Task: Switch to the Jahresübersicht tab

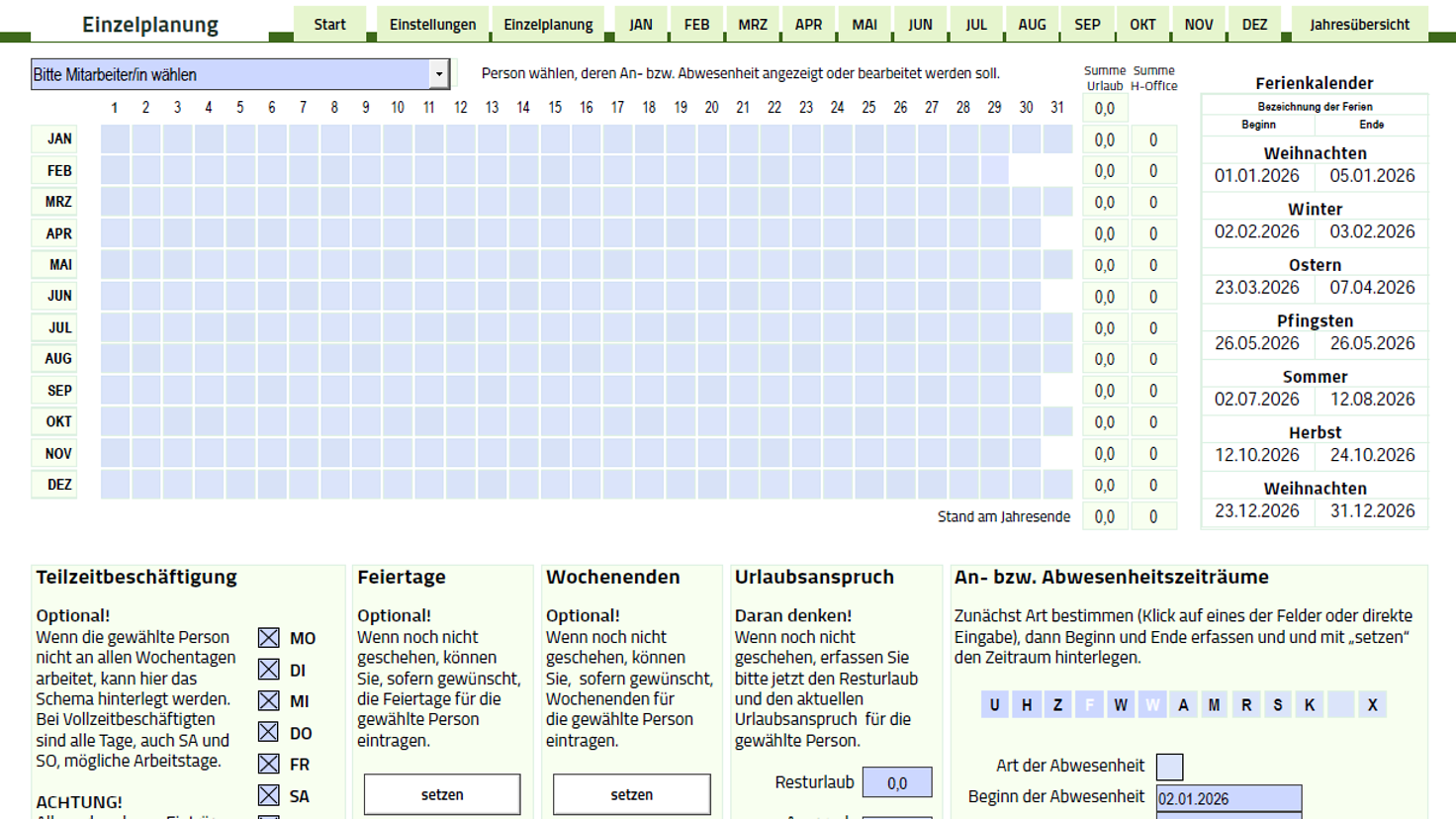Action: tap(1359, 25)
